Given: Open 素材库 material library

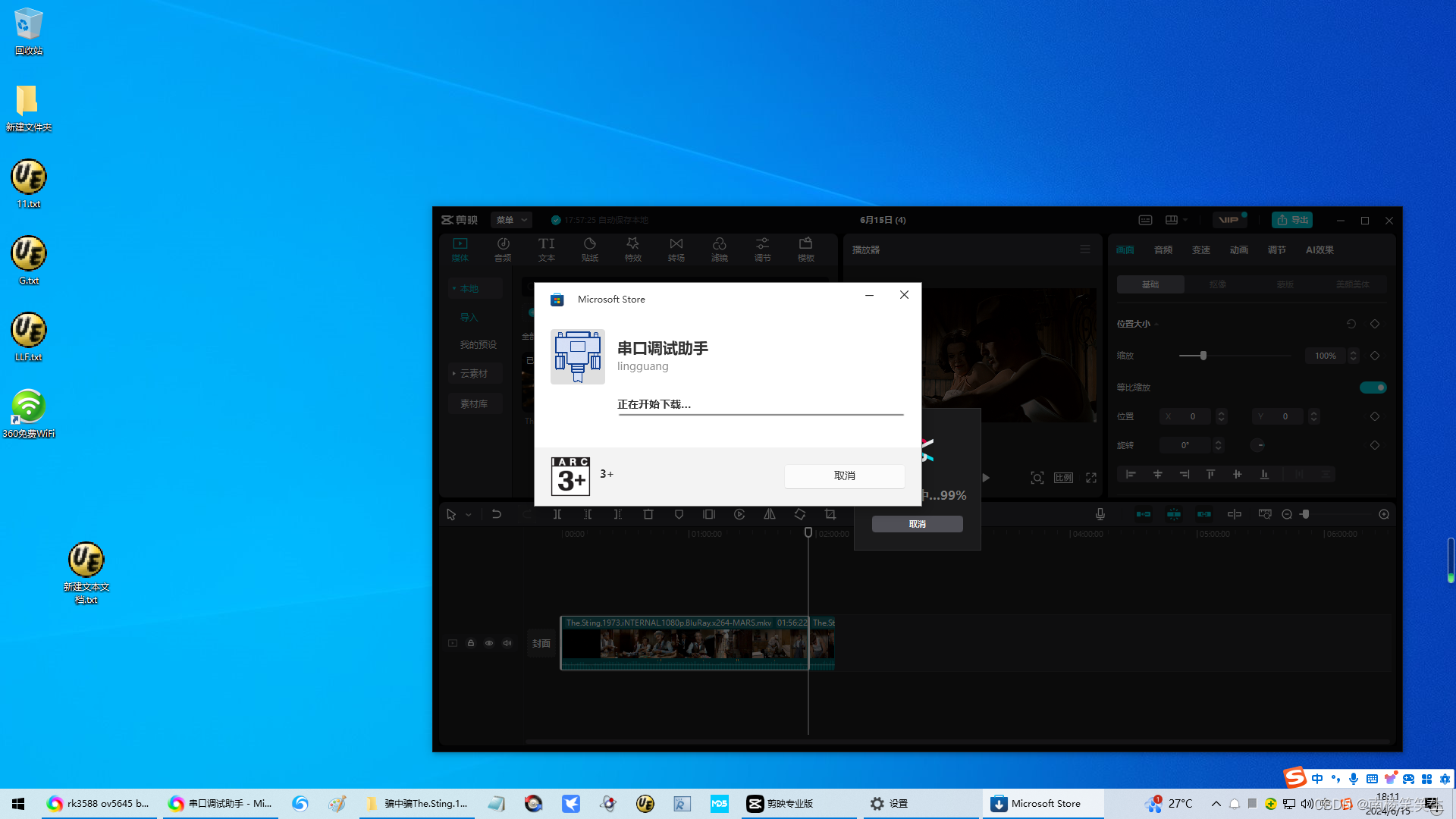Looking at the screenshot, I should [x=475, y=403].
